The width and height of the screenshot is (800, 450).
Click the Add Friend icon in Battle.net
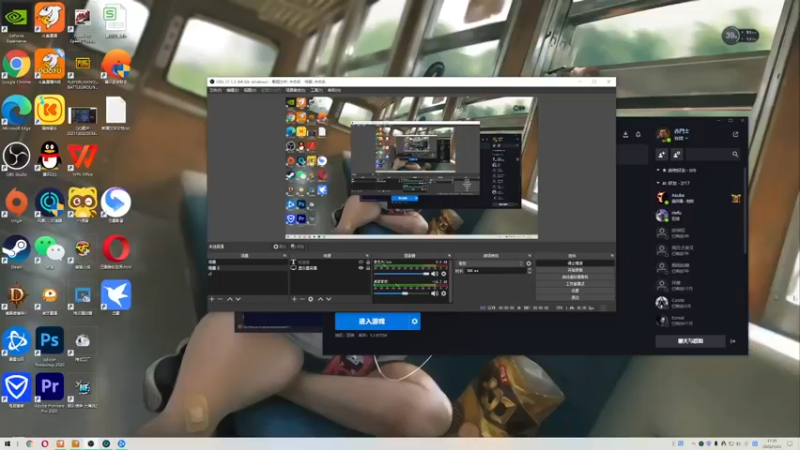tap(662, 154)
